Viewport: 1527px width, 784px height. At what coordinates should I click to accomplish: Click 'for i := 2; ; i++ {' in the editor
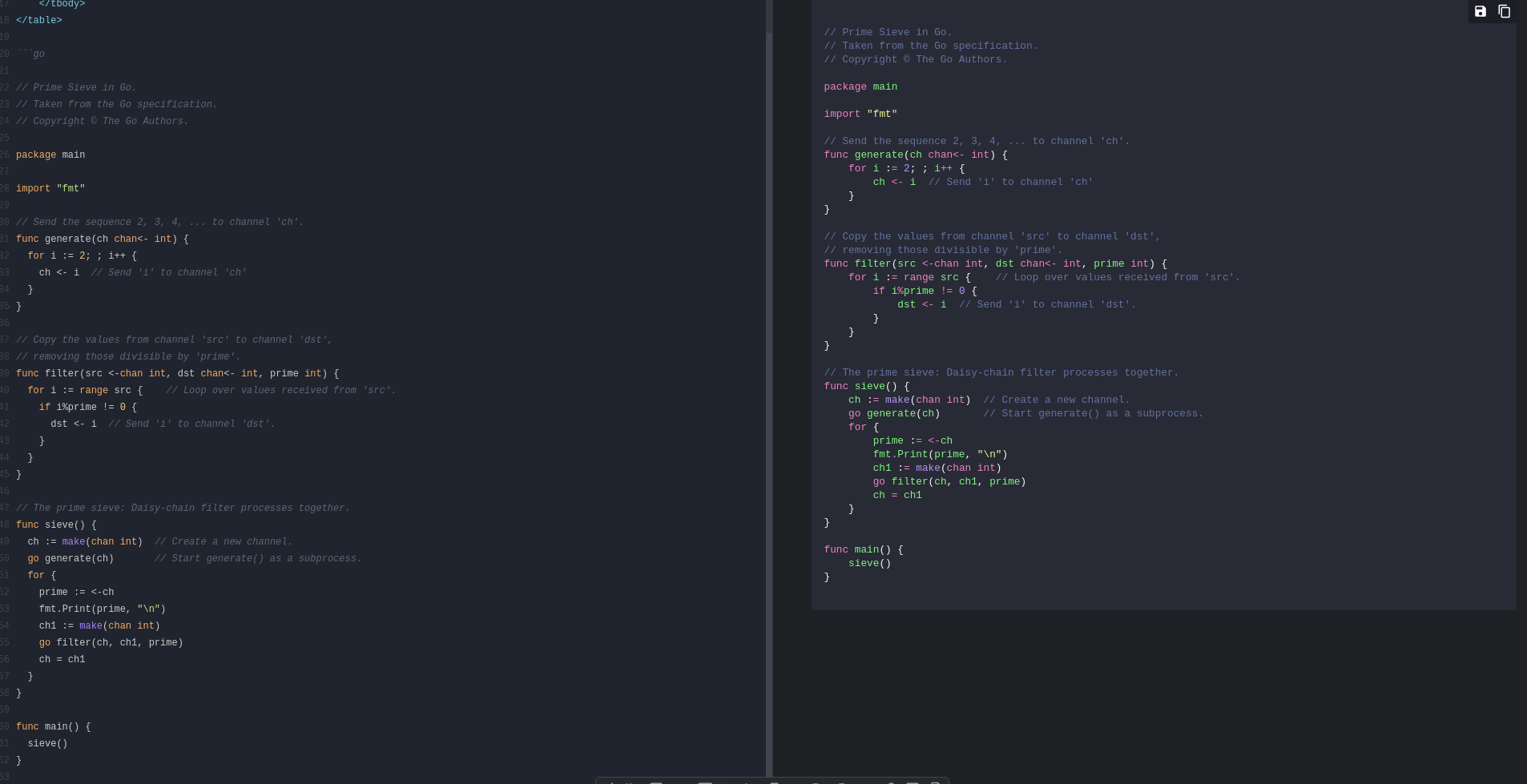click(x=83, y=255)
